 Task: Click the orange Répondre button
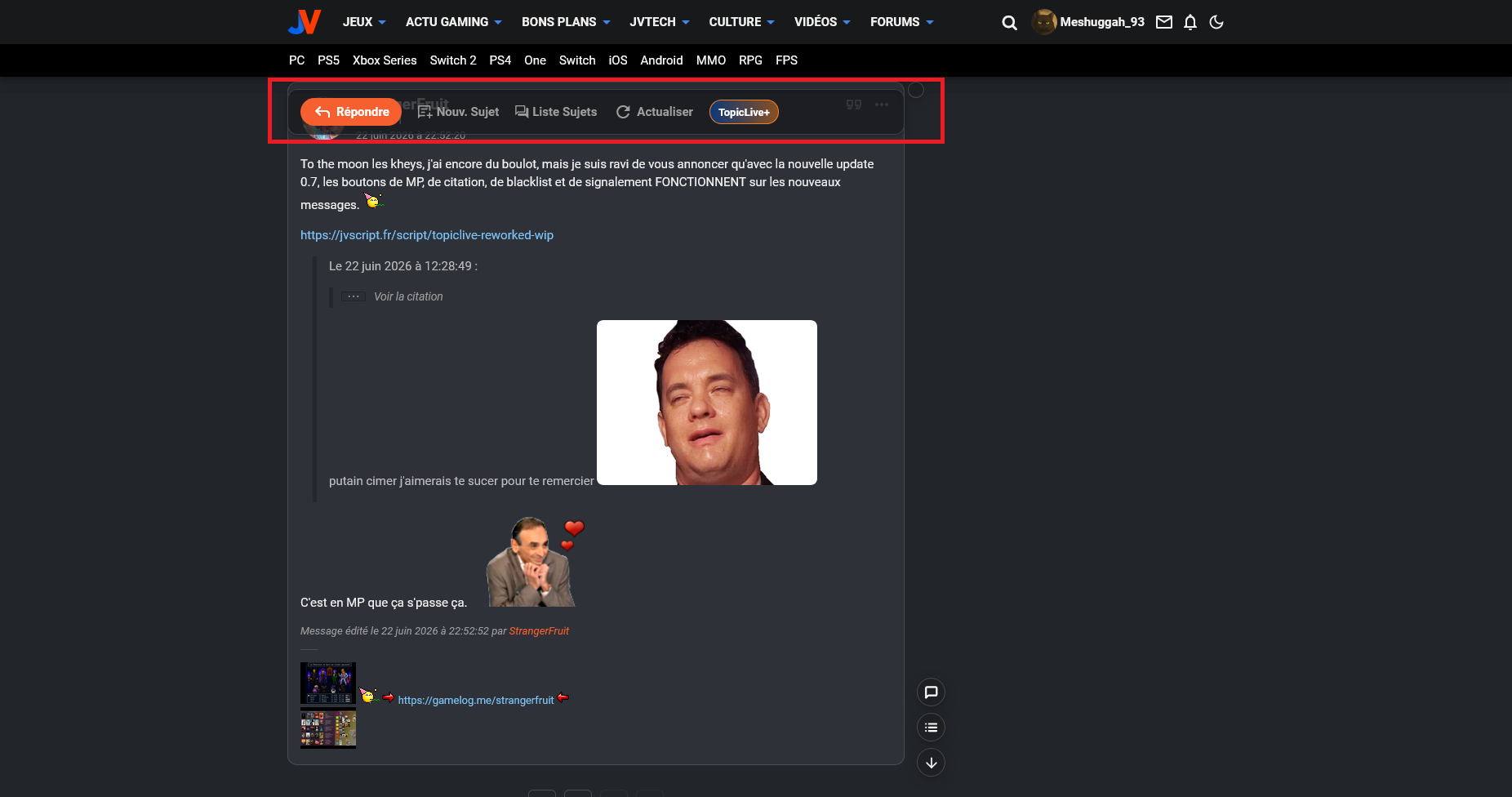[351, 112]
